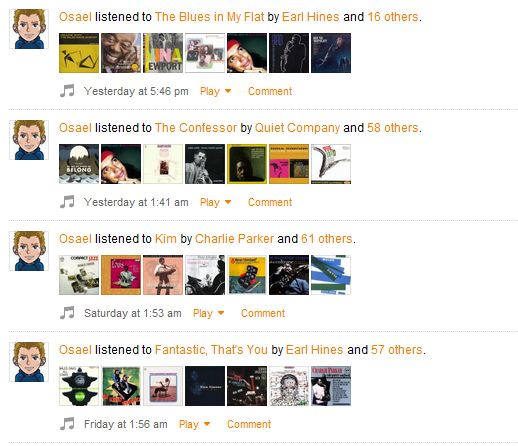This screenshot has height=446, width=518.
Task: Open Osael's avatar on the Earl Hines Blues post
Action: tap(29, 29)
